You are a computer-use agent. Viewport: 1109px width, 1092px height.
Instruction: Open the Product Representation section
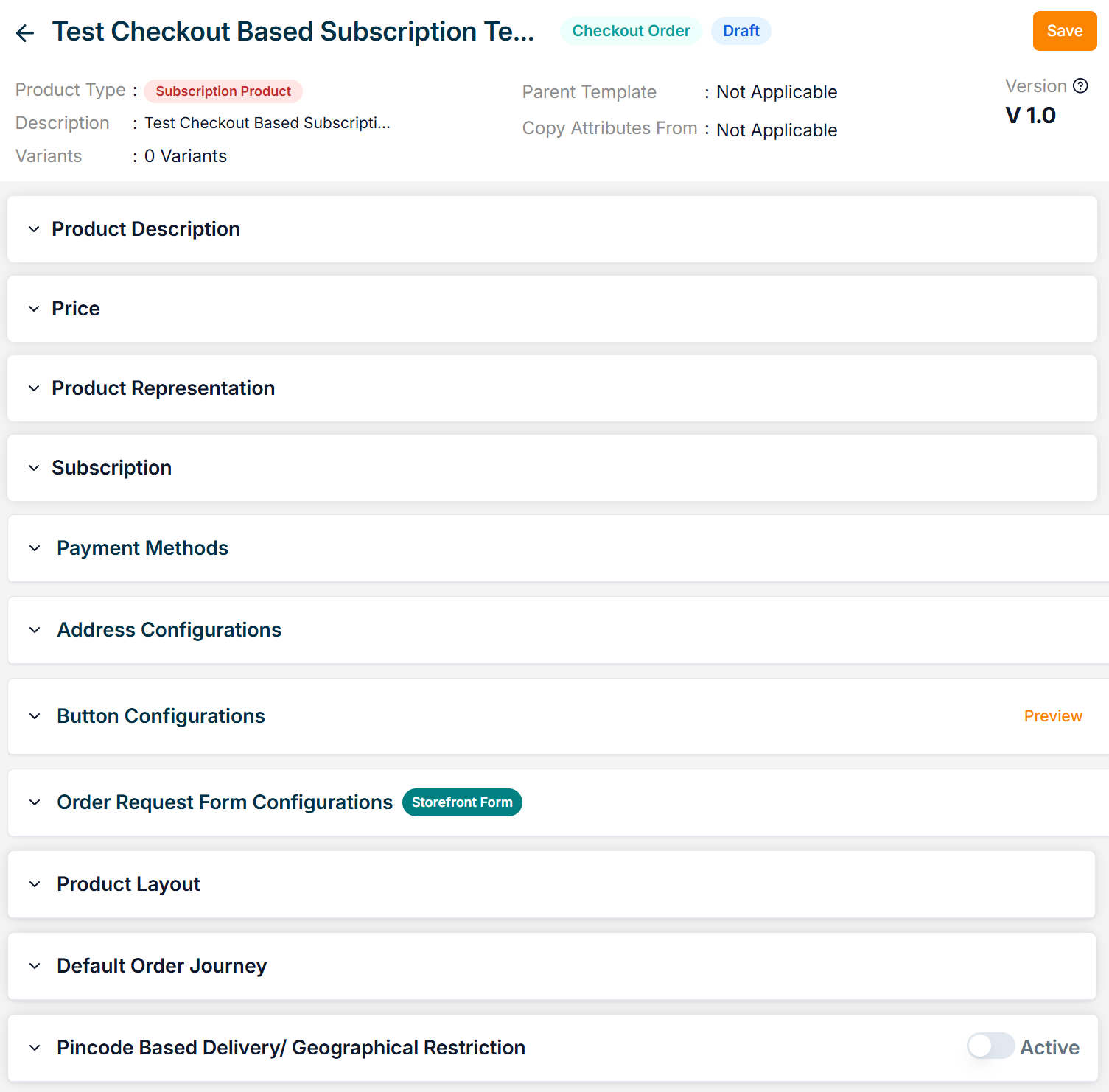163,388
